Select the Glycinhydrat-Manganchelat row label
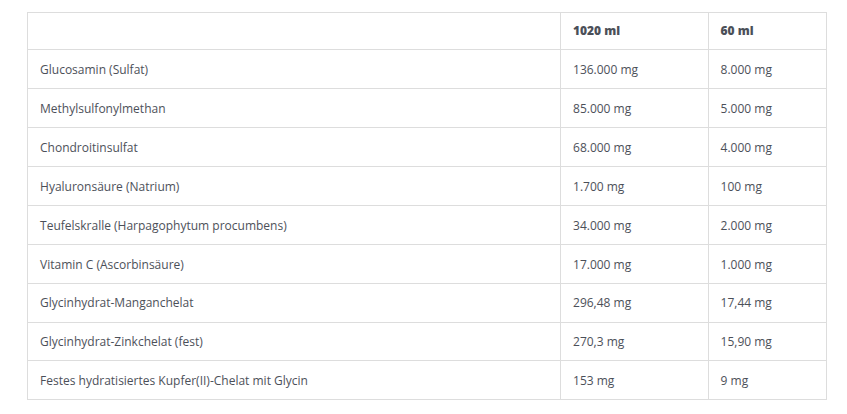 116,304
